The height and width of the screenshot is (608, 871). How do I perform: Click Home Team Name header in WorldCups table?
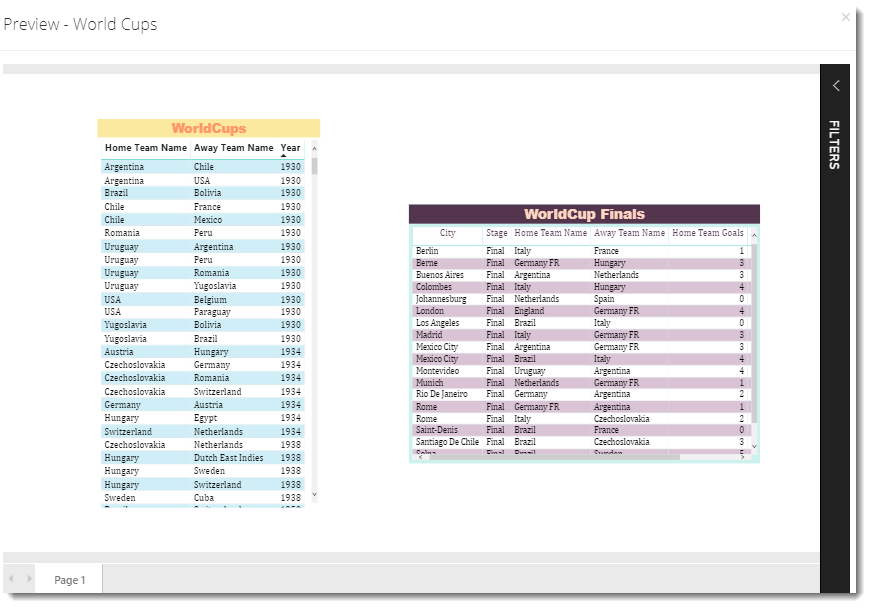pyautogui.click(x=146, y=148)
